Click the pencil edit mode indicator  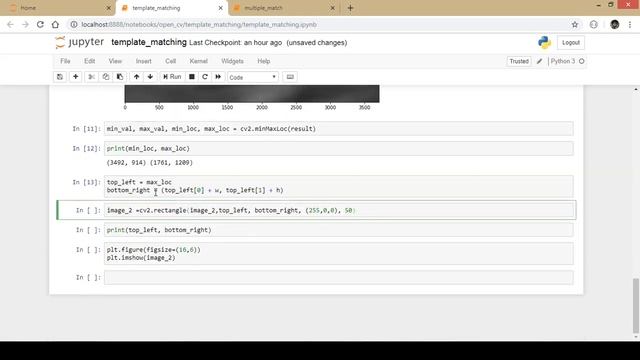click(x=539, y=61)
